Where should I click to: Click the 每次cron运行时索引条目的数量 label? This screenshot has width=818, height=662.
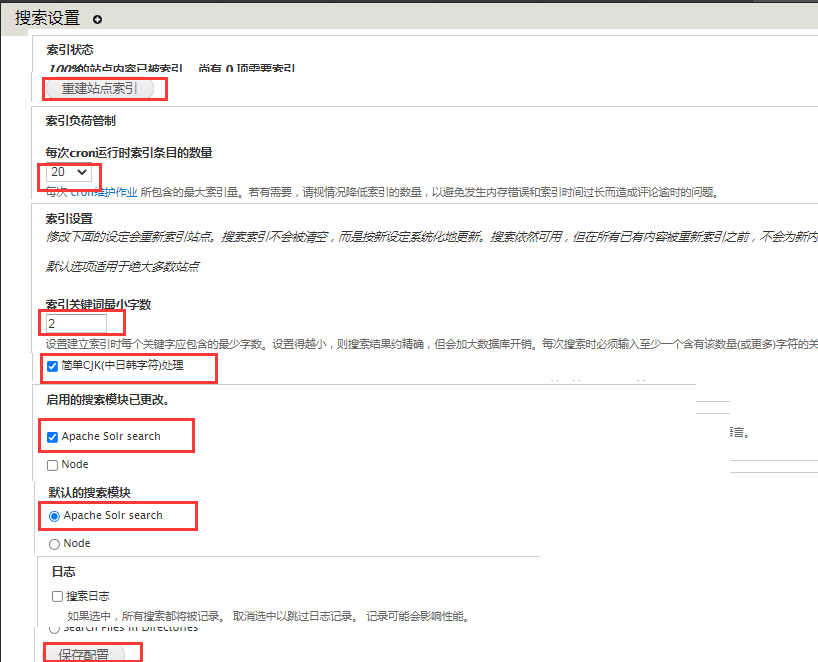[x=129, y=153]
